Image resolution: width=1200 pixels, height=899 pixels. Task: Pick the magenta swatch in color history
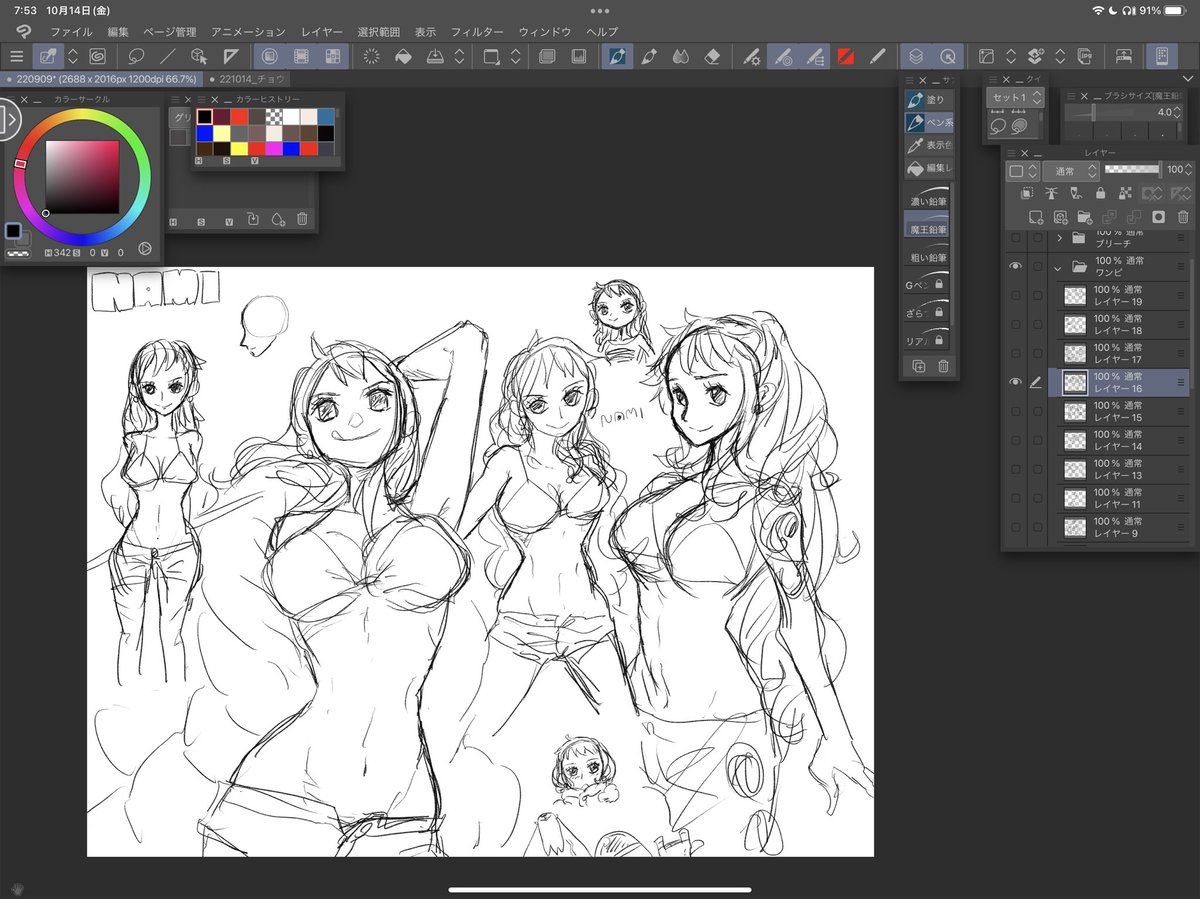pos(274,149)
